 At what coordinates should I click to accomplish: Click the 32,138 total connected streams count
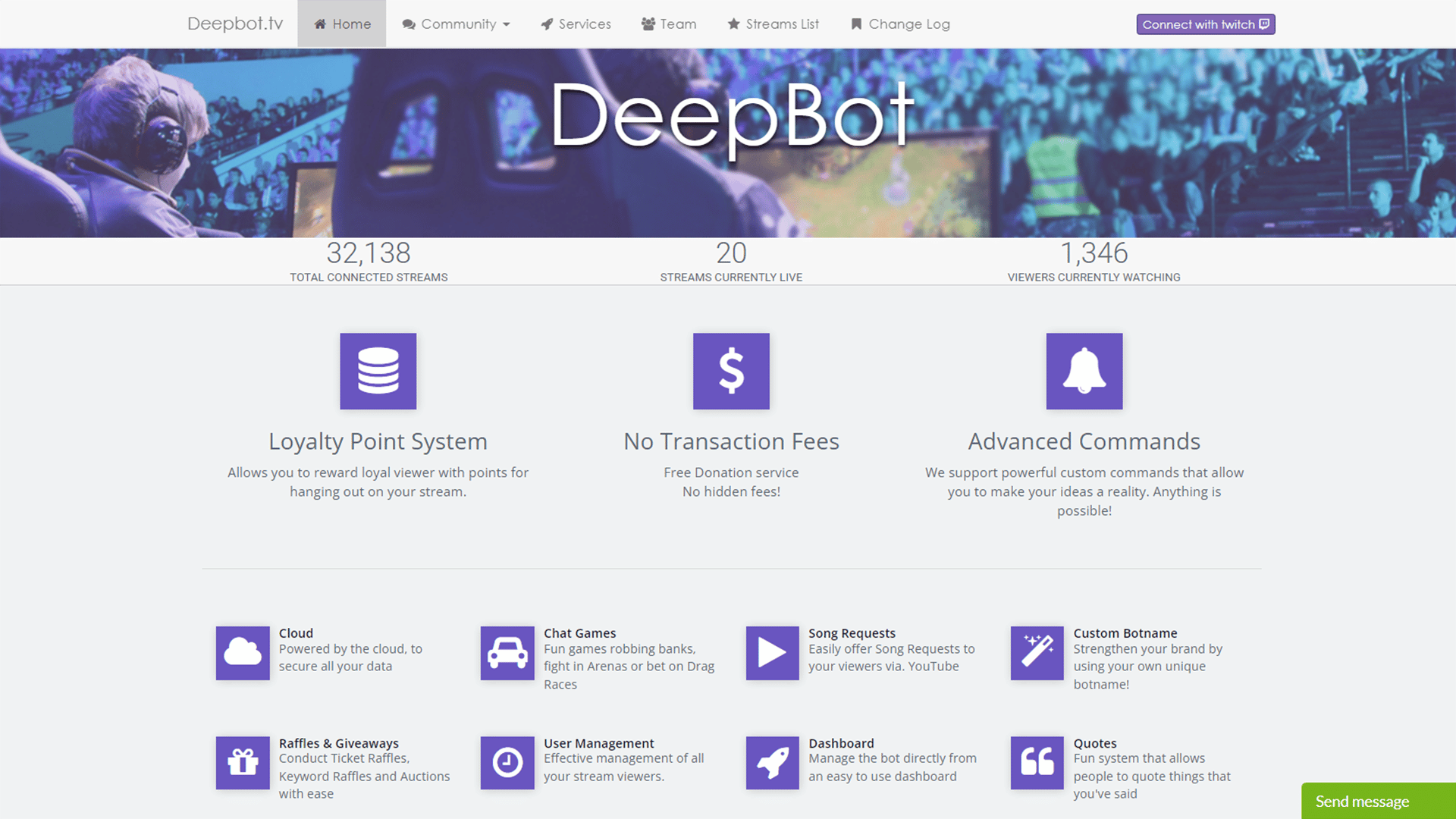pyautogui.click(x=369, y=253)
